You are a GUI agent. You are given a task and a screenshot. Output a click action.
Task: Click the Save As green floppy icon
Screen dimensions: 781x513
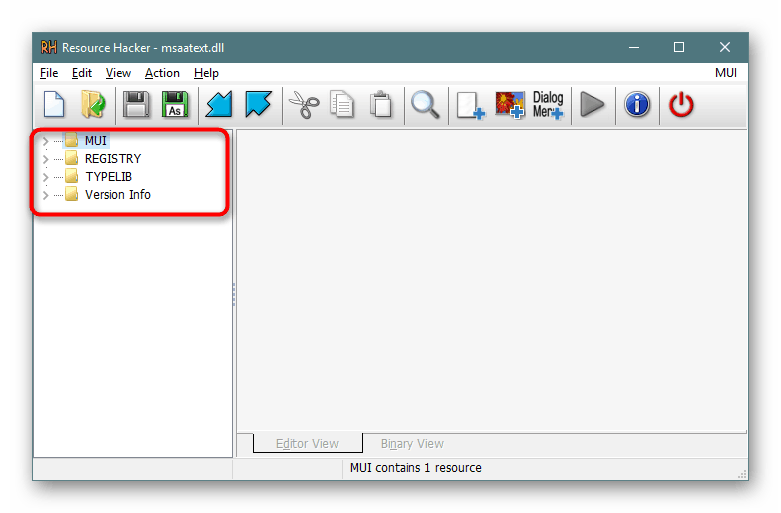pos(175,105)
